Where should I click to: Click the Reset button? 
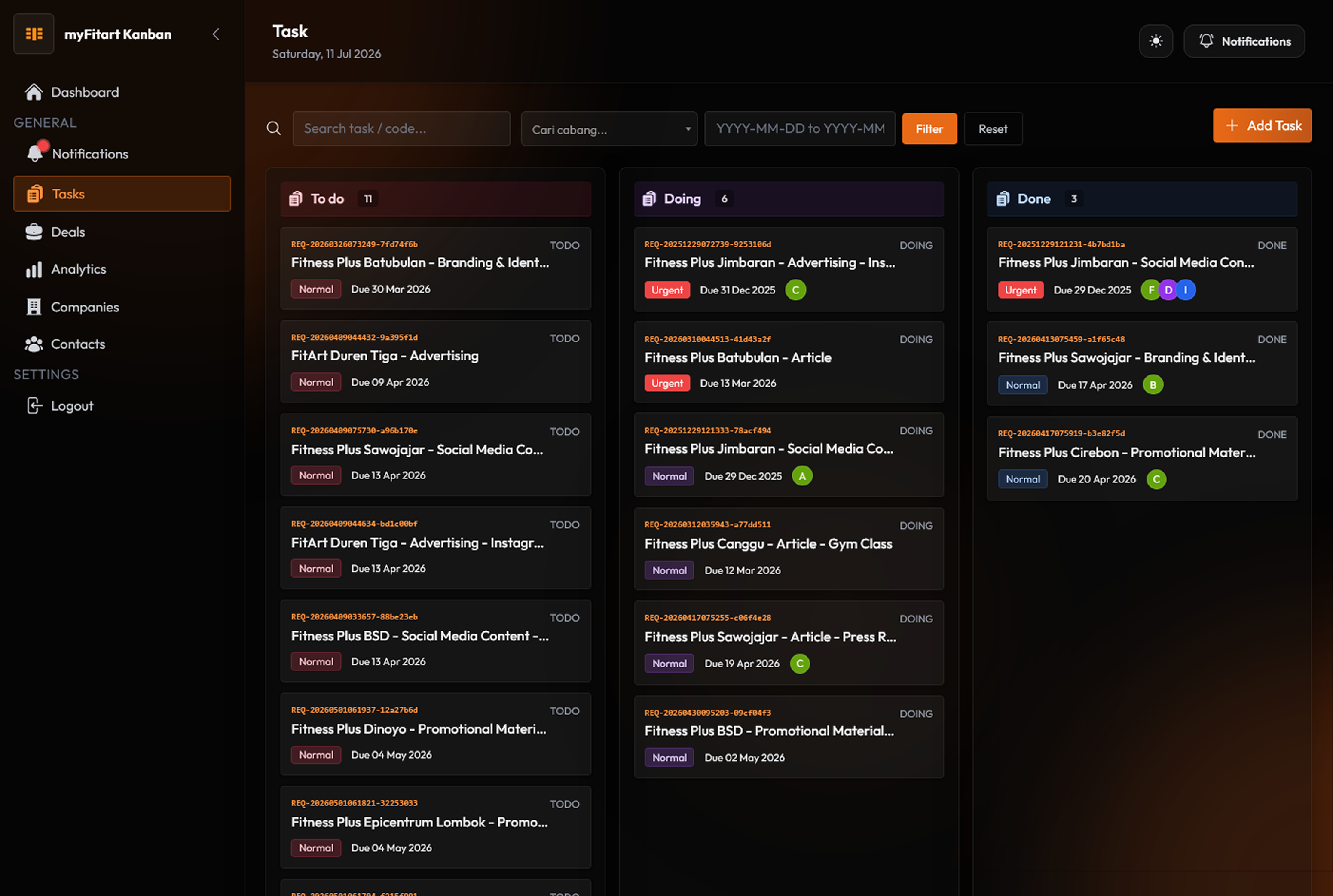[993, 129]
